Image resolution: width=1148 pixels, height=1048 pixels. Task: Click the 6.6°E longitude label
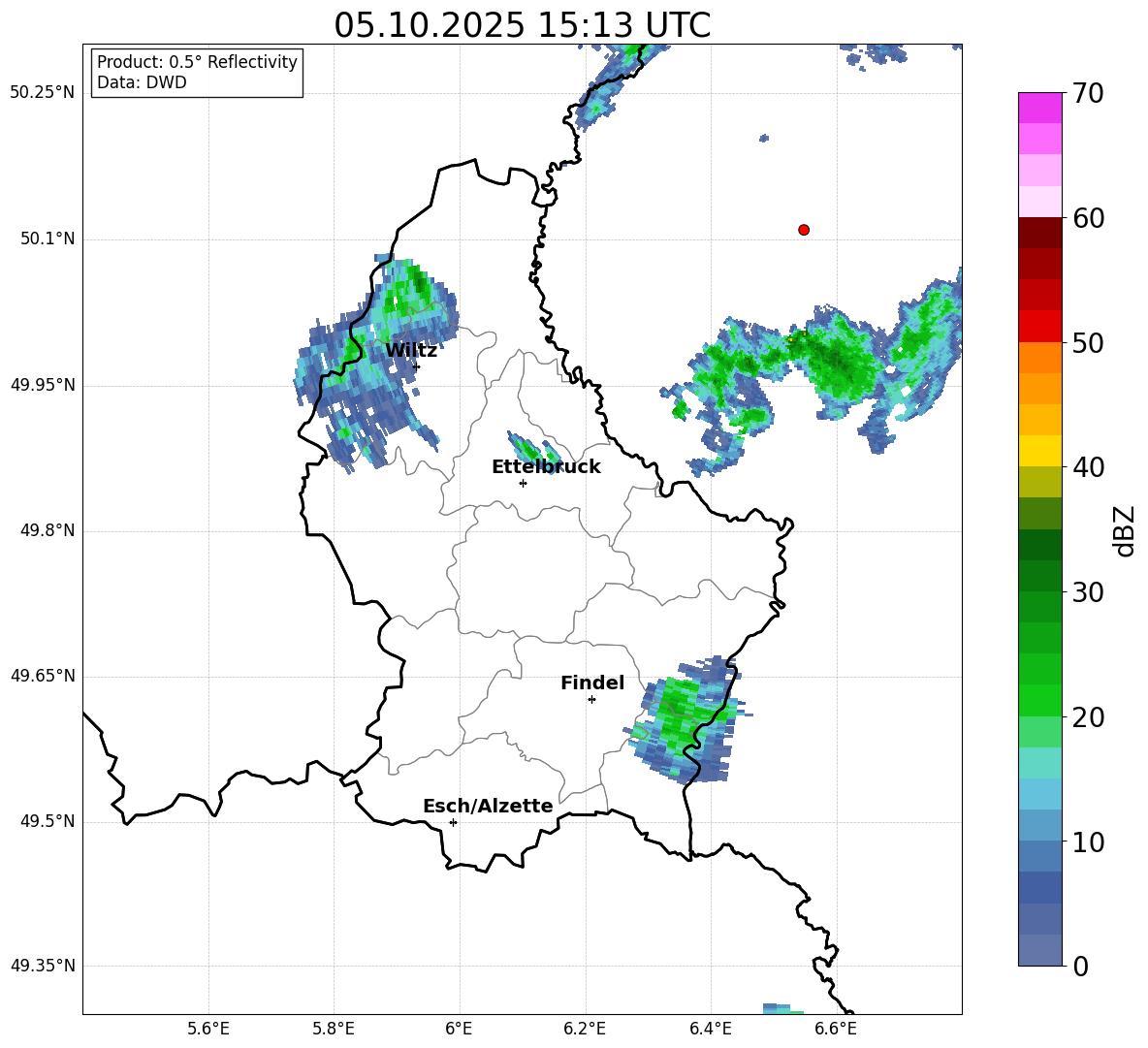point(836,1029)
